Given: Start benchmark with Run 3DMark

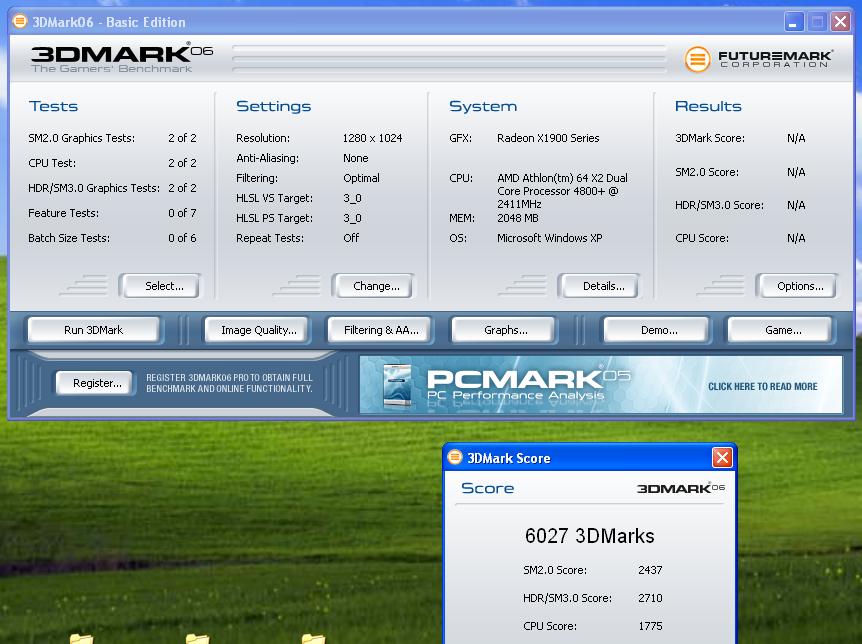Looking at the screenshot, I should pyautogui.click(x=93, y=330).
